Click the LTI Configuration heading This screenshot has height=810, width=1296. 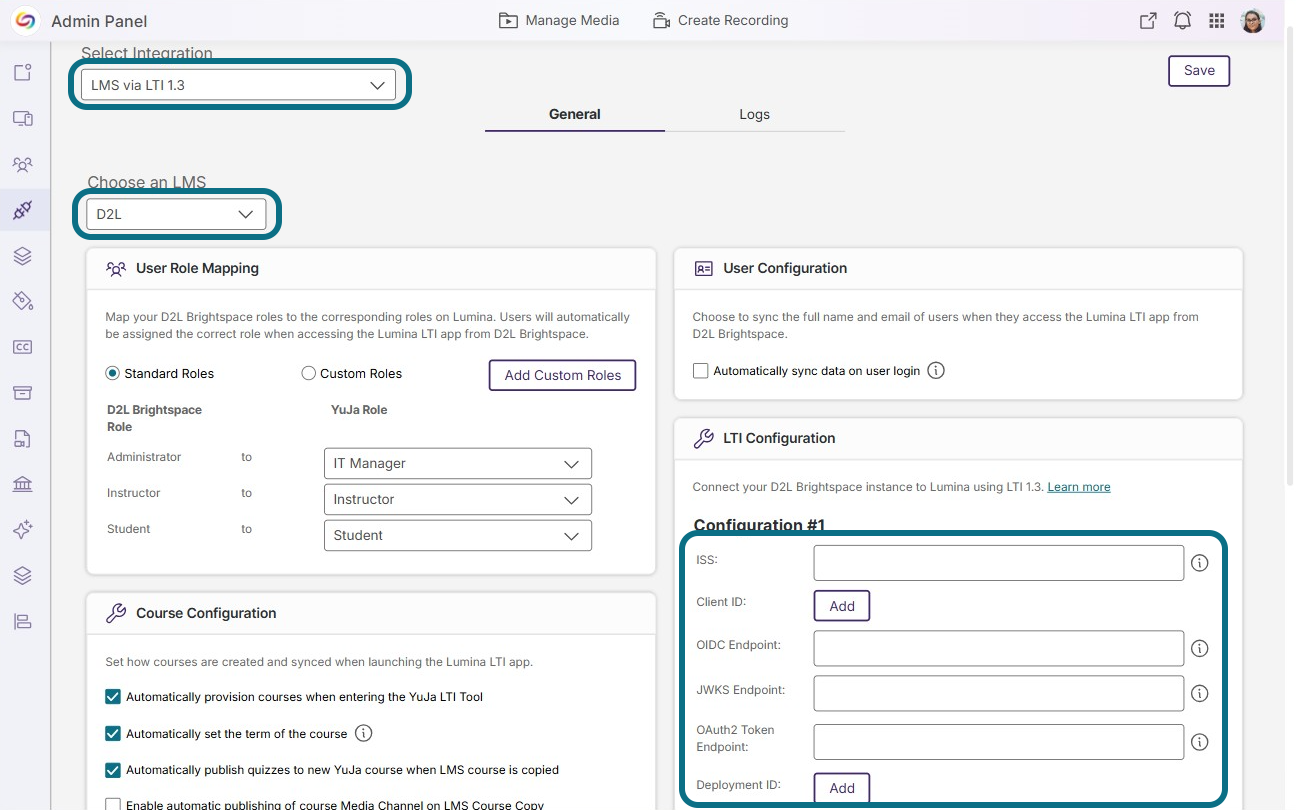pos(779,438)
